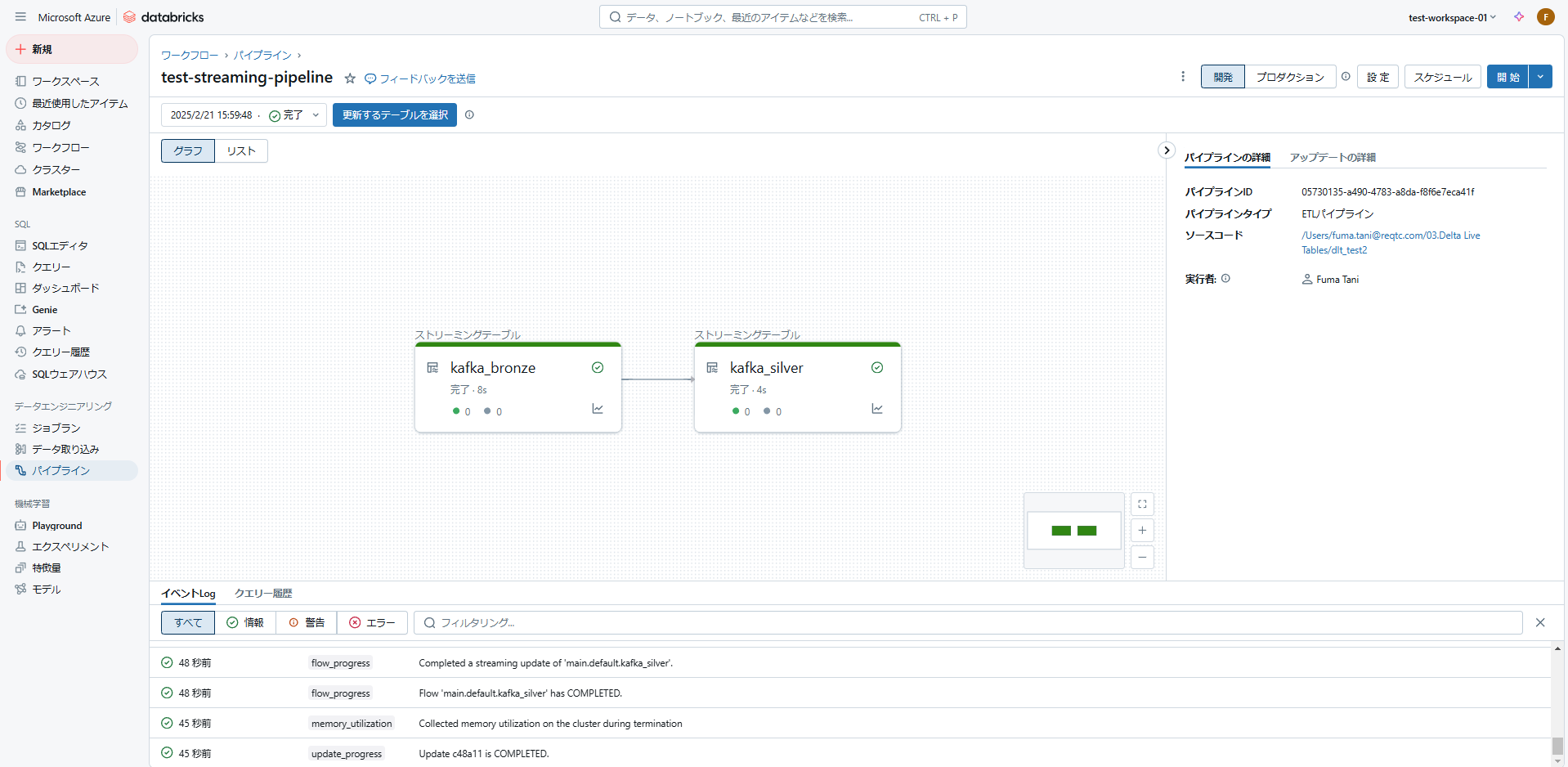This screenshot has width=1568, height=767.
Task: Go to ワークフロー breadcrumb
Action: 190,55
